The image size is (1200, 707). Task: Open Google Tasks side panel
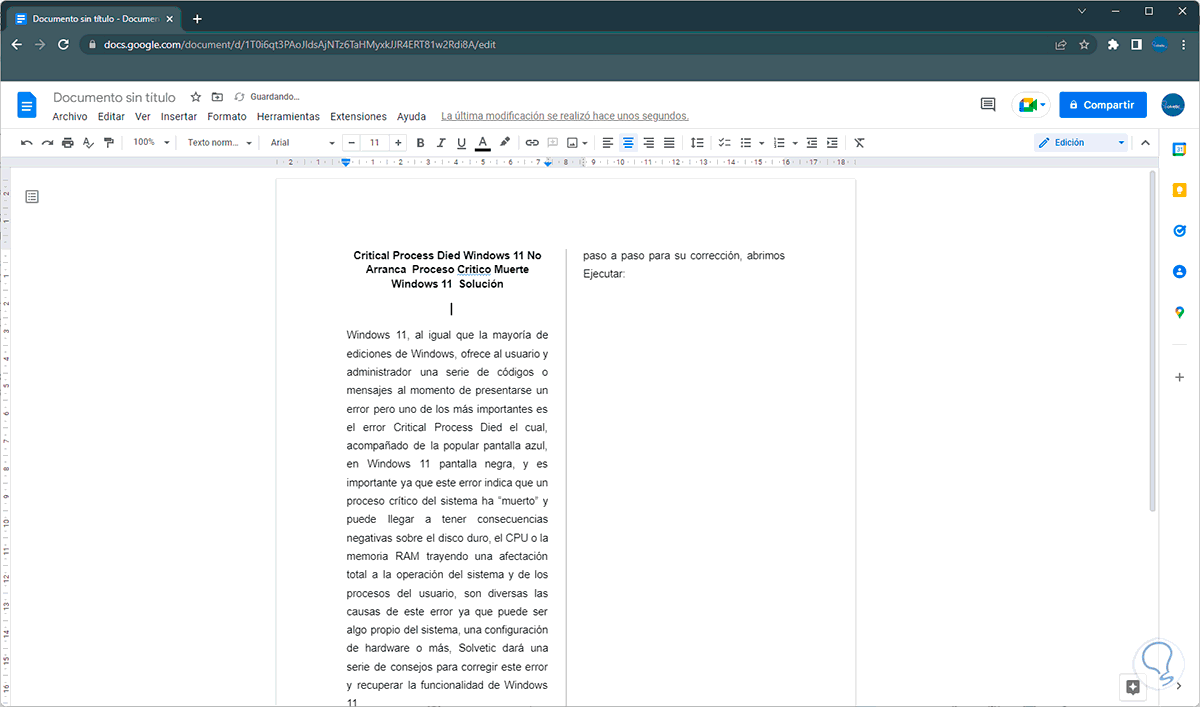coord(1180,231)
